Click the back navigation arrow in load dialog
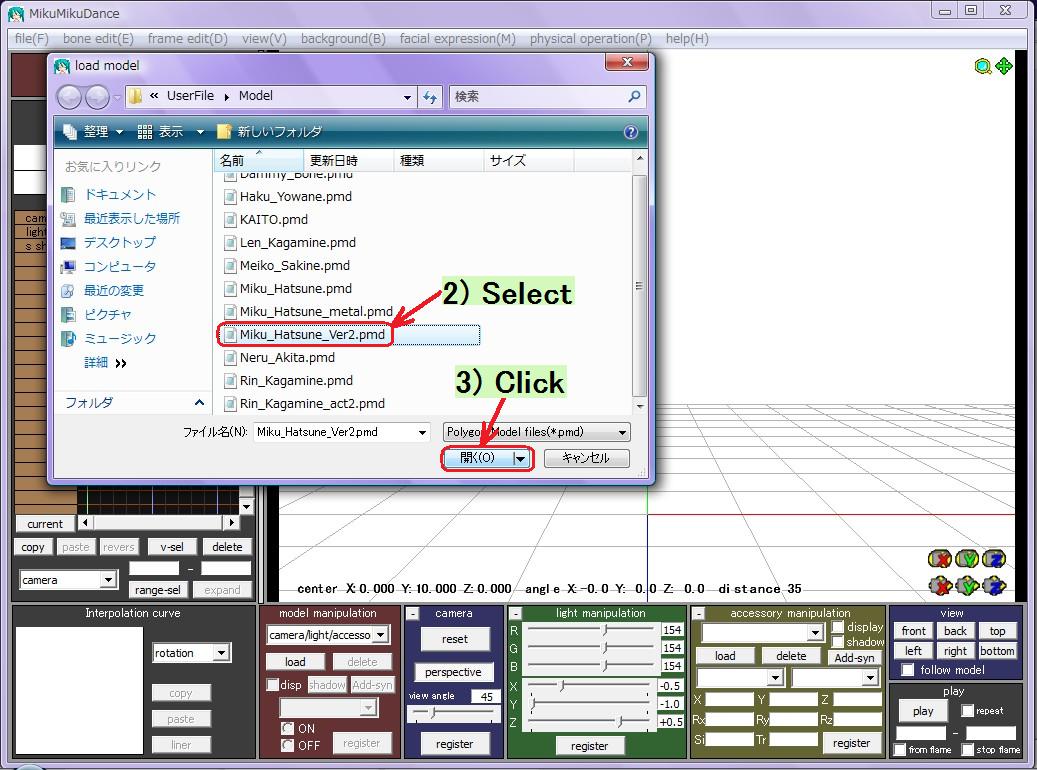 tap(69, 97)
